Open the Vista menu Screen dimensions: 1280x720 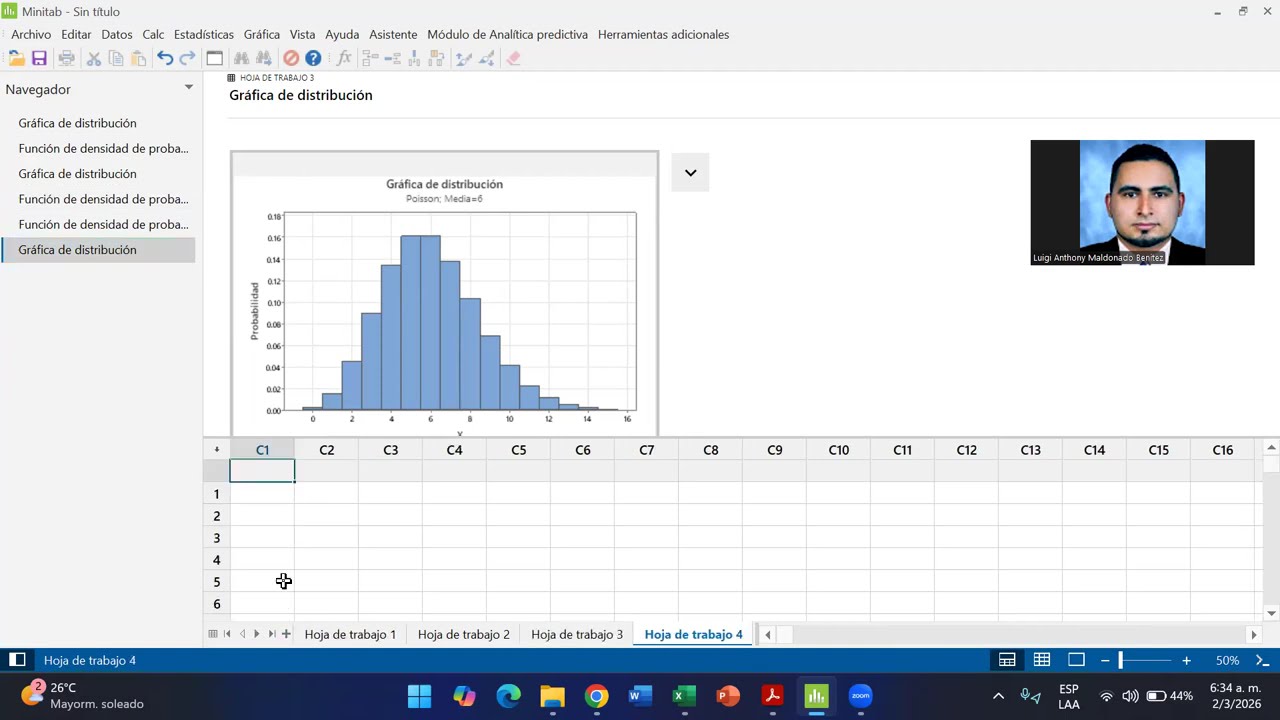click(x=302, y=34)
